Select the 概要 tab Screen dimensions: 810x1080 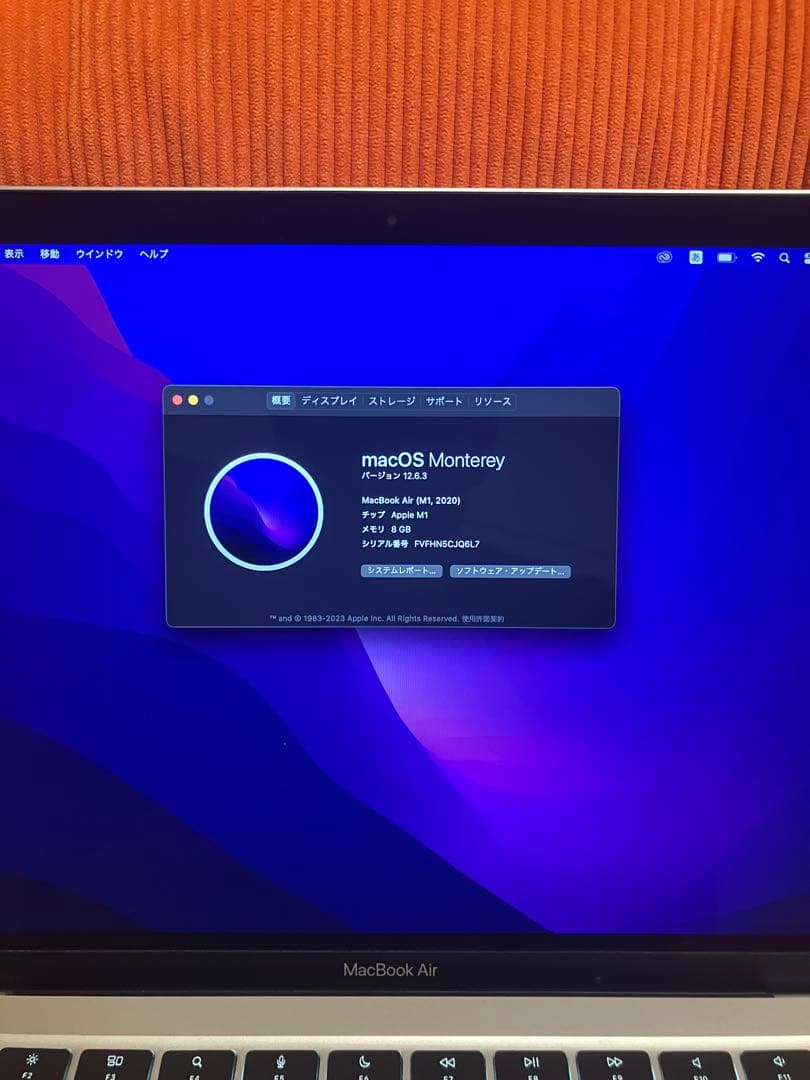281,401
